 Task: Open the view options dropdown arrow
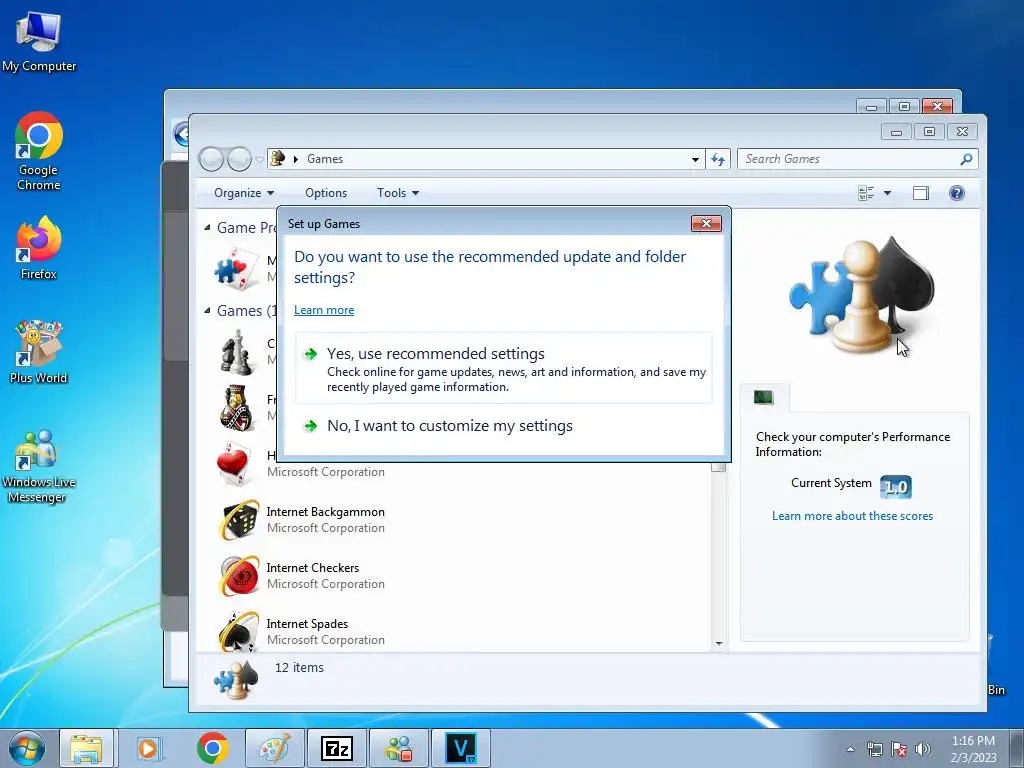coord(888,193)
